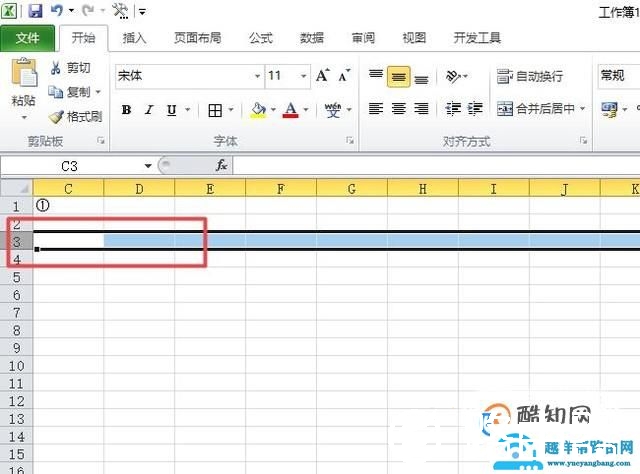Toggle underline formatting

pos(172,110)
